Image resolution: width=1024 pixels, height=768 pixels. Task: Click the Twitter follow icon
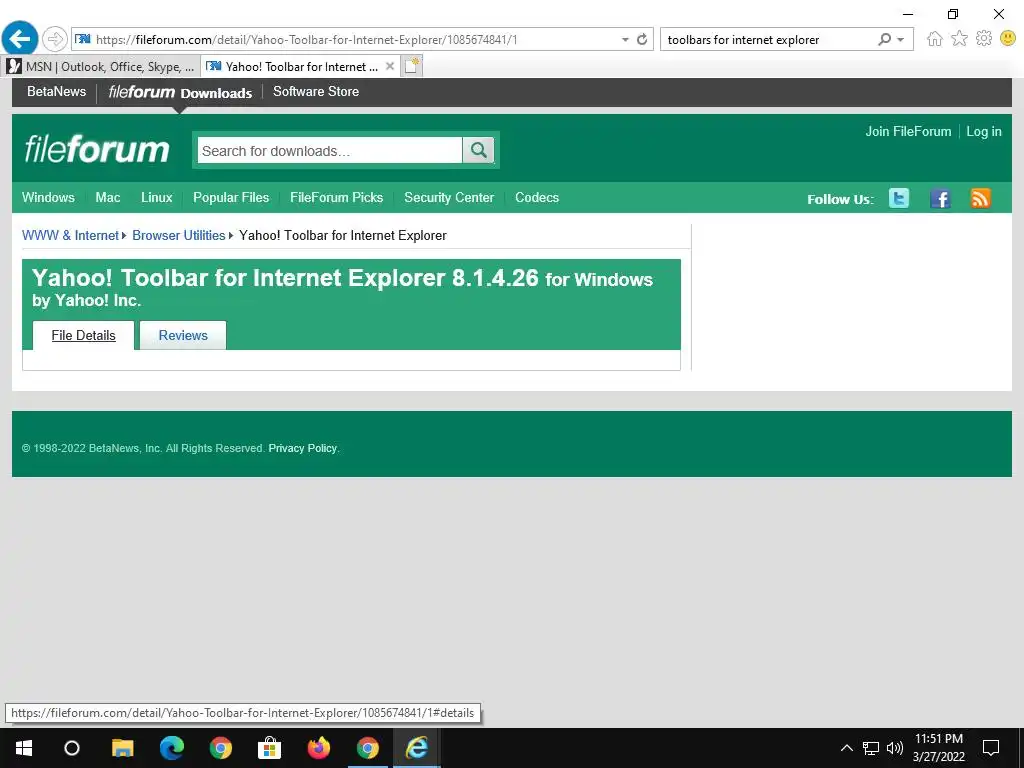pyautogui.click(x=899, y=198)
